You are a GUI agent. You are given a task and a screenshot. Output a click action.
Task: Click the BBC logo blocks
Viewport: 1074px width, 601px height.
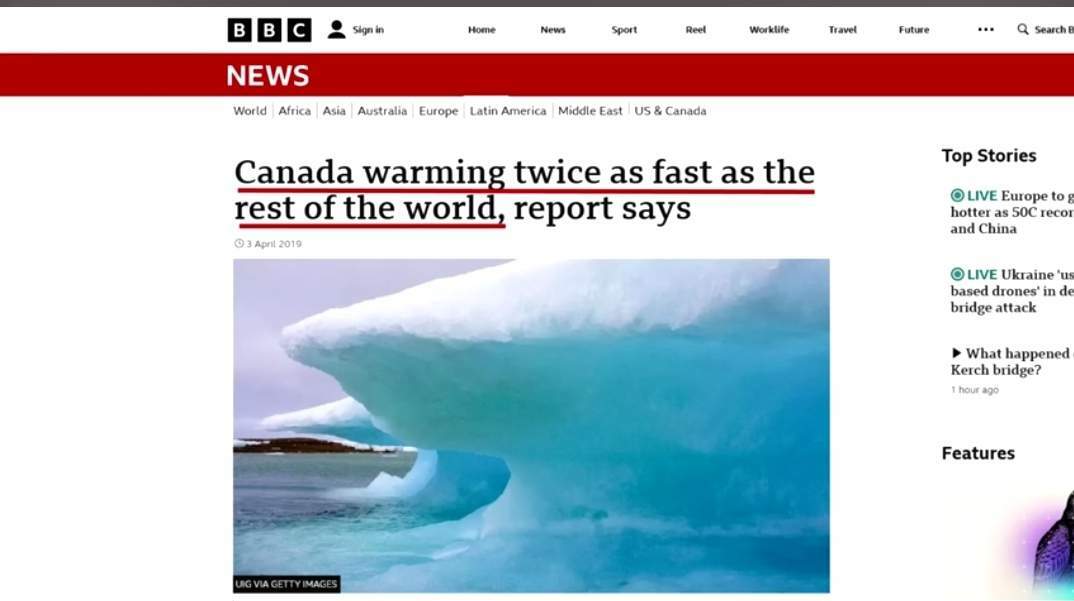click(x=269, y=30)
